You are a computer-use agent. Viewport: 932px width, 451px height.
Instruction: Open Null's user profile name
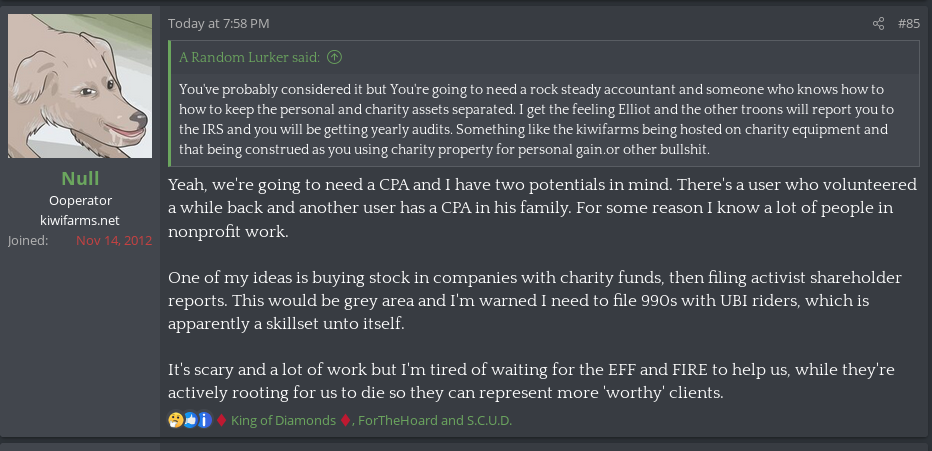80,179
